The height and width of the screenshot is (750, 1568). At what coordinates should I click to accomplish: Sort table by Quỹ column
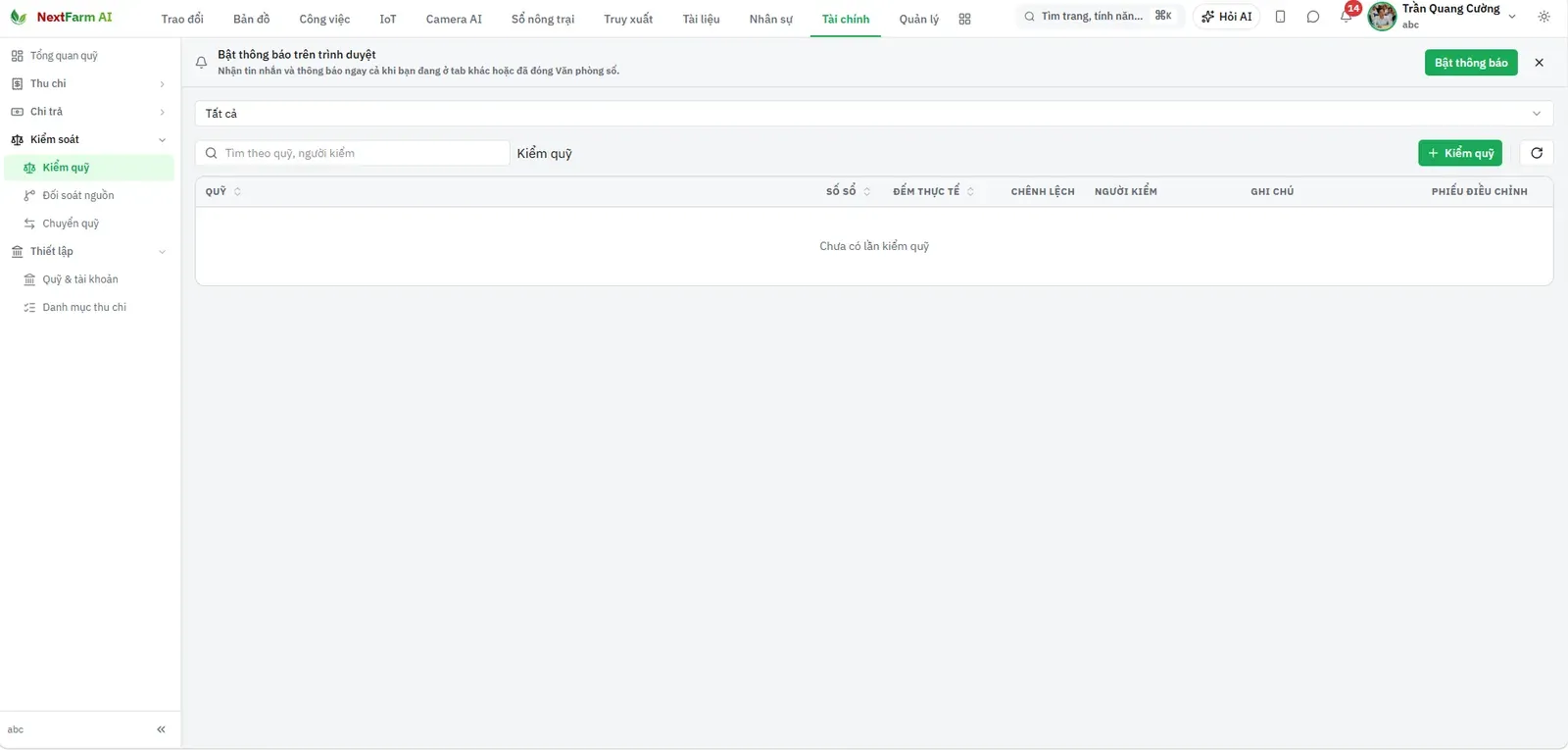pyautogui.click(x=223, y=191)
